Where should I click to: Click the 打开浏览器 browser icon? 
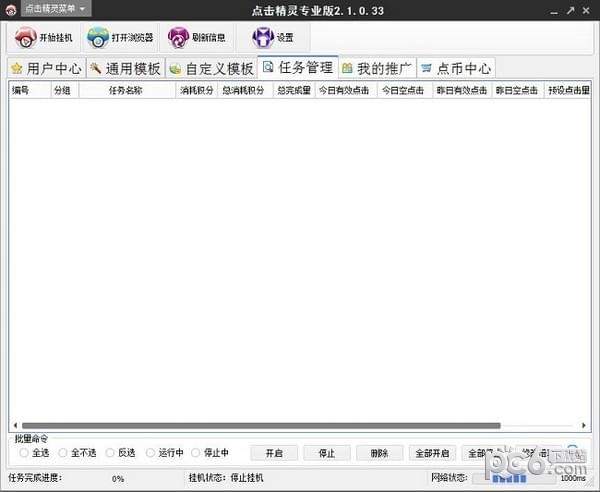[x=98, y=38]
